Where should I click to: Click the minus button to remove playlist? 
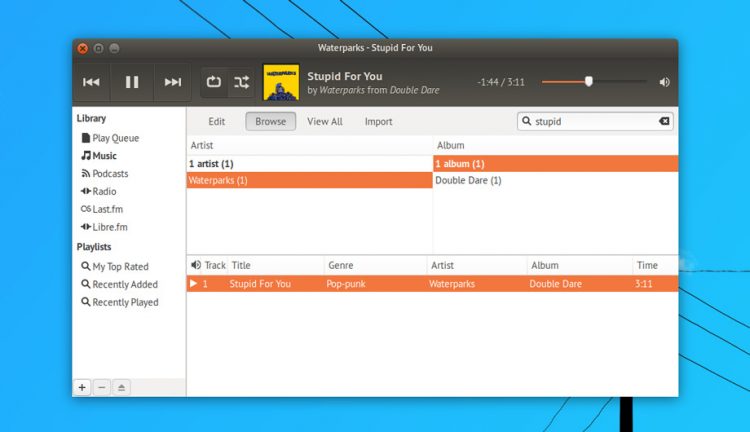[x=101, y=387]
